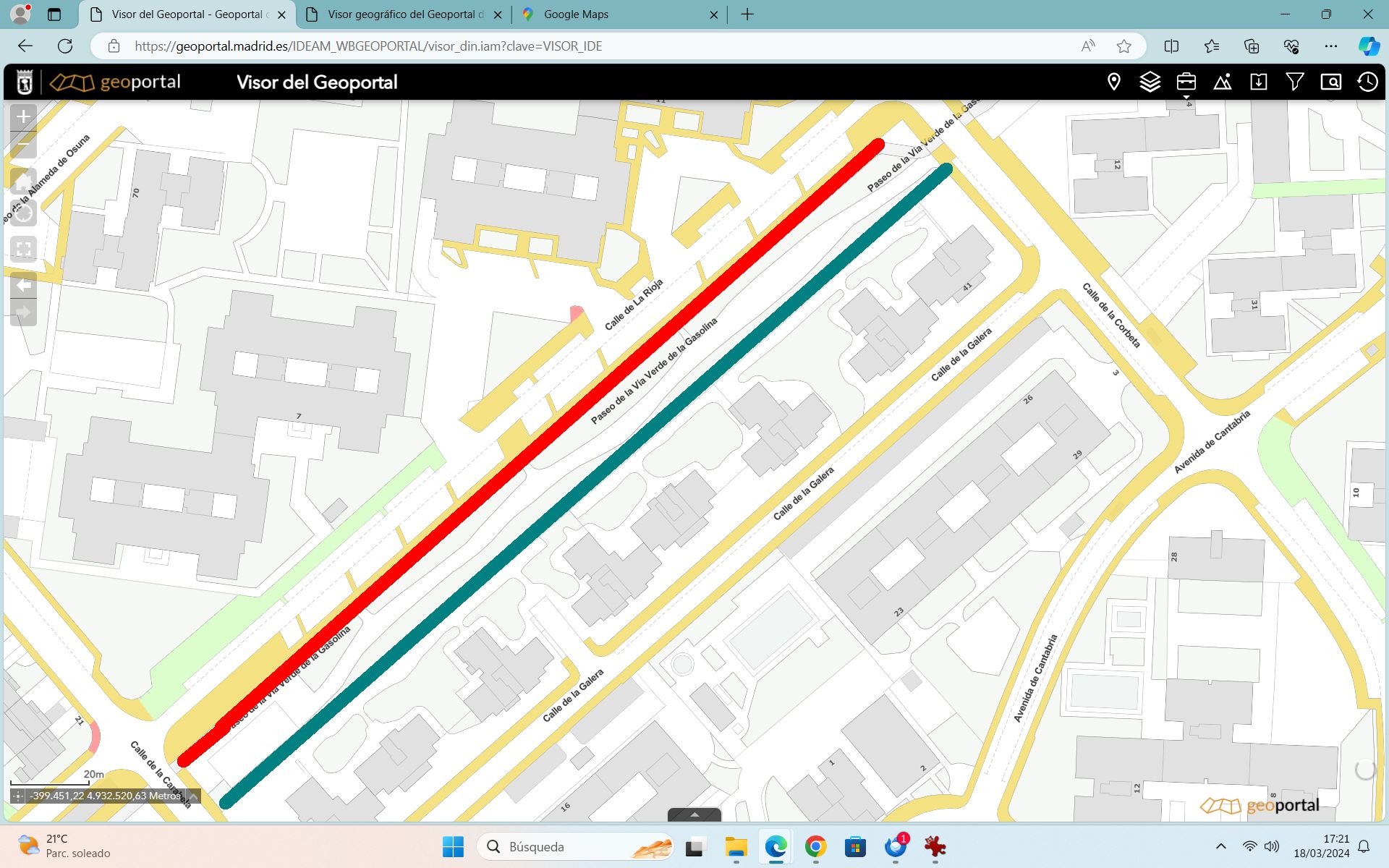Expand coordinates options chevron

pyautogui.click(x=193, y=796)
